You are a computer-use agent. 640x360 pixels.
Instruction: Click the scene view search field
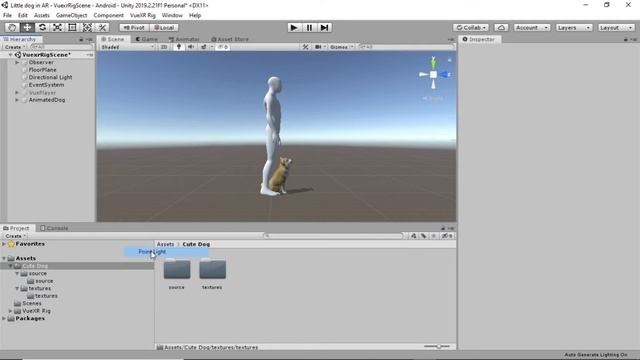coord(406,47)
